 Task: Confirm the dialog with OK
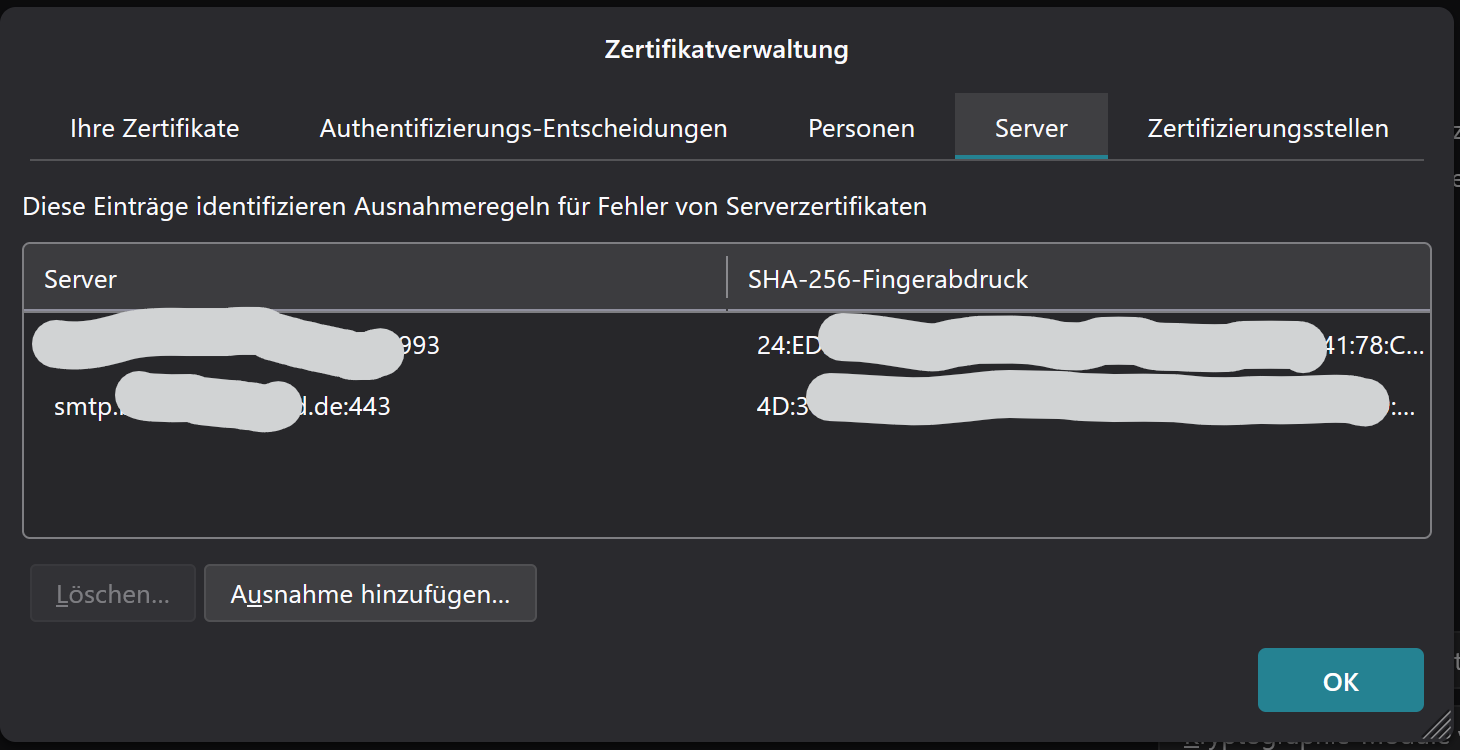(1340, 681)
